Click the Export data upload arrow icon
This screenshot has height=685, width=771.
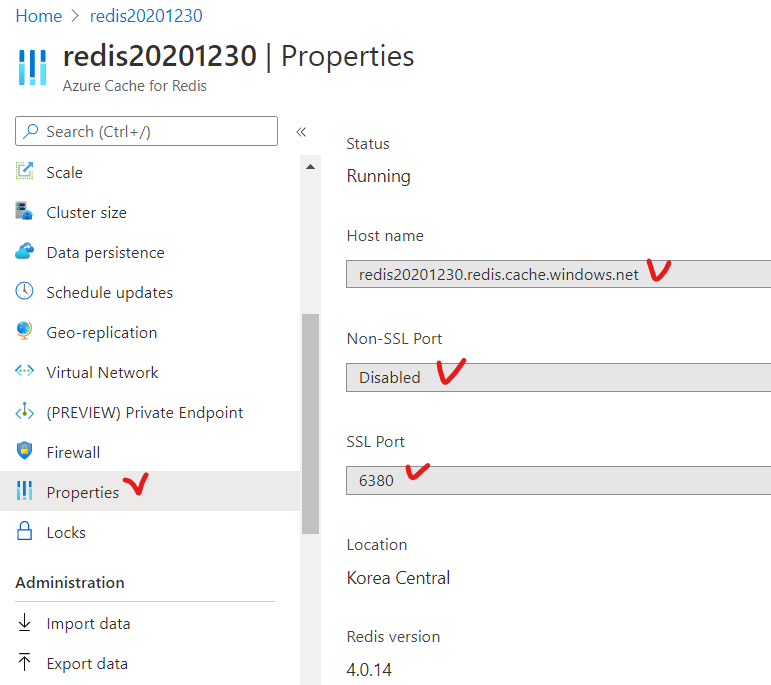(25, 663)
